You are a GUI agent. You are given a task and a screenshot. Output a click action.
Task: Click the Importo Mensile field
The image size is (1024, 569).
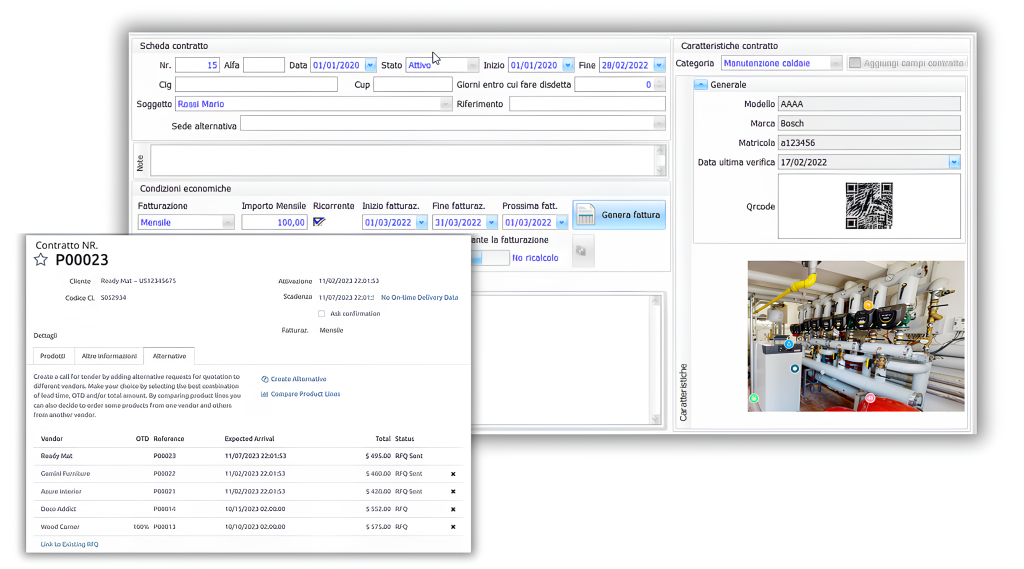point(274,223)
